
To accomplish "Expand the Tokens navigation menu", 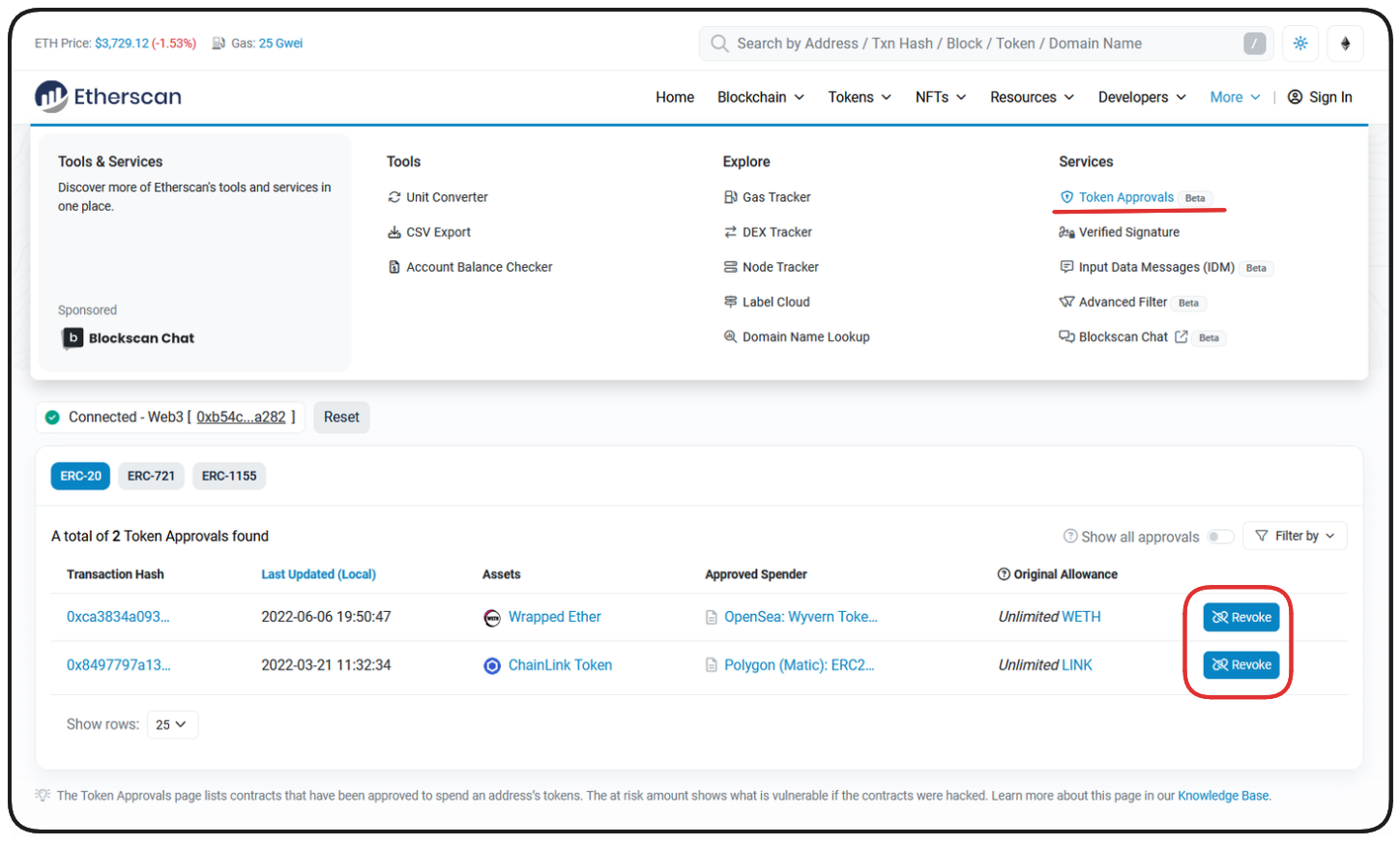I will [x=859, y=97].
